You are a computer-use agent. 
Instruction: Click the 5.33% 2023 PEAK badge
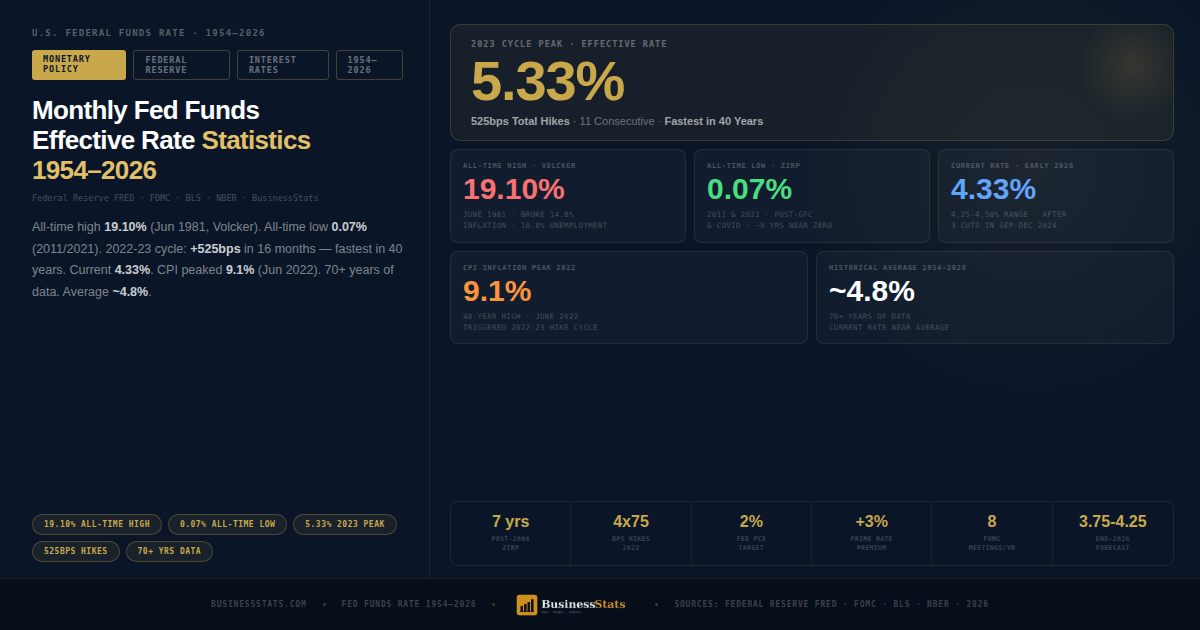click(344, 523)
